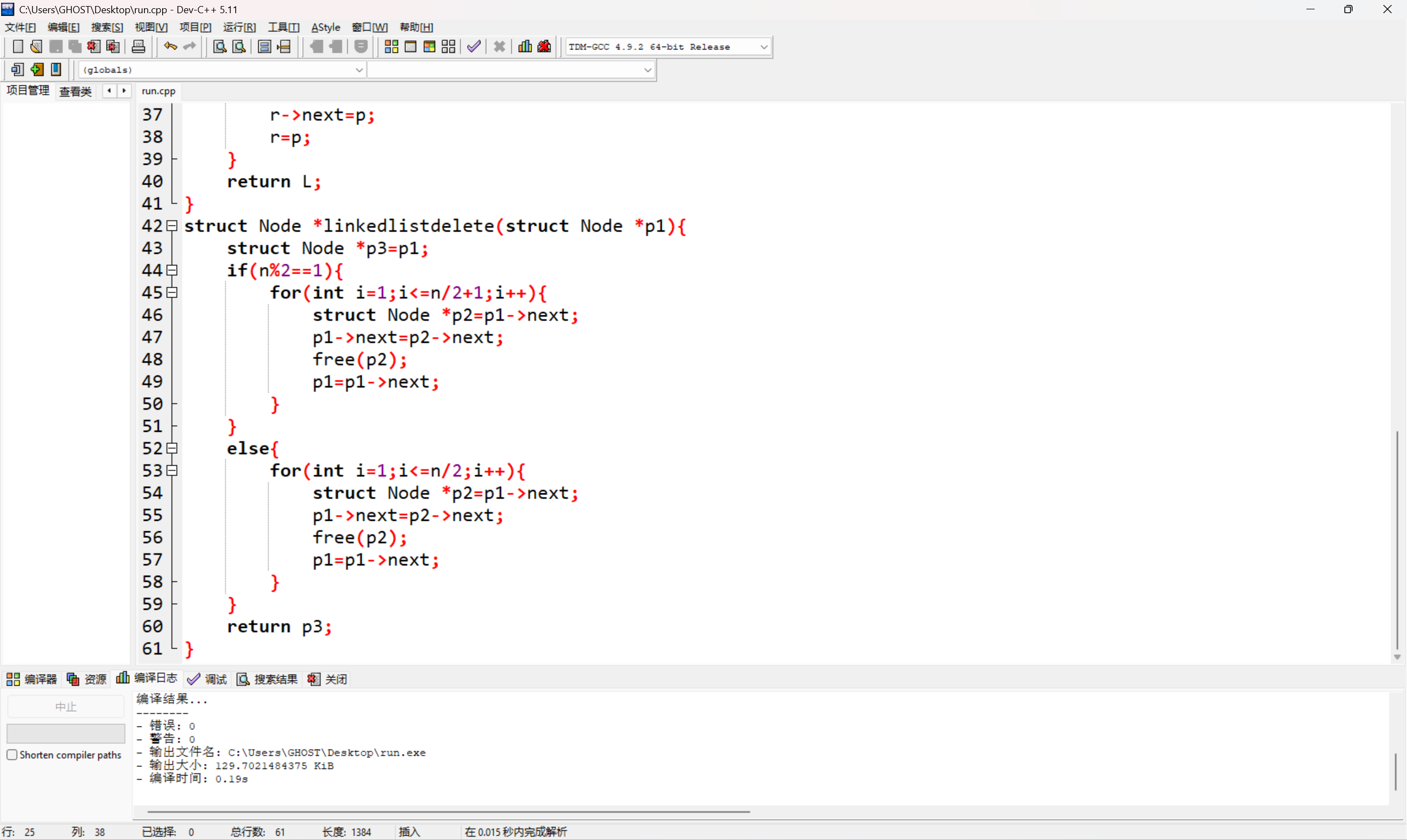This screenshot has height=840, width=1407.
Task: Open the AStyle menu
Action: [325, 27]
